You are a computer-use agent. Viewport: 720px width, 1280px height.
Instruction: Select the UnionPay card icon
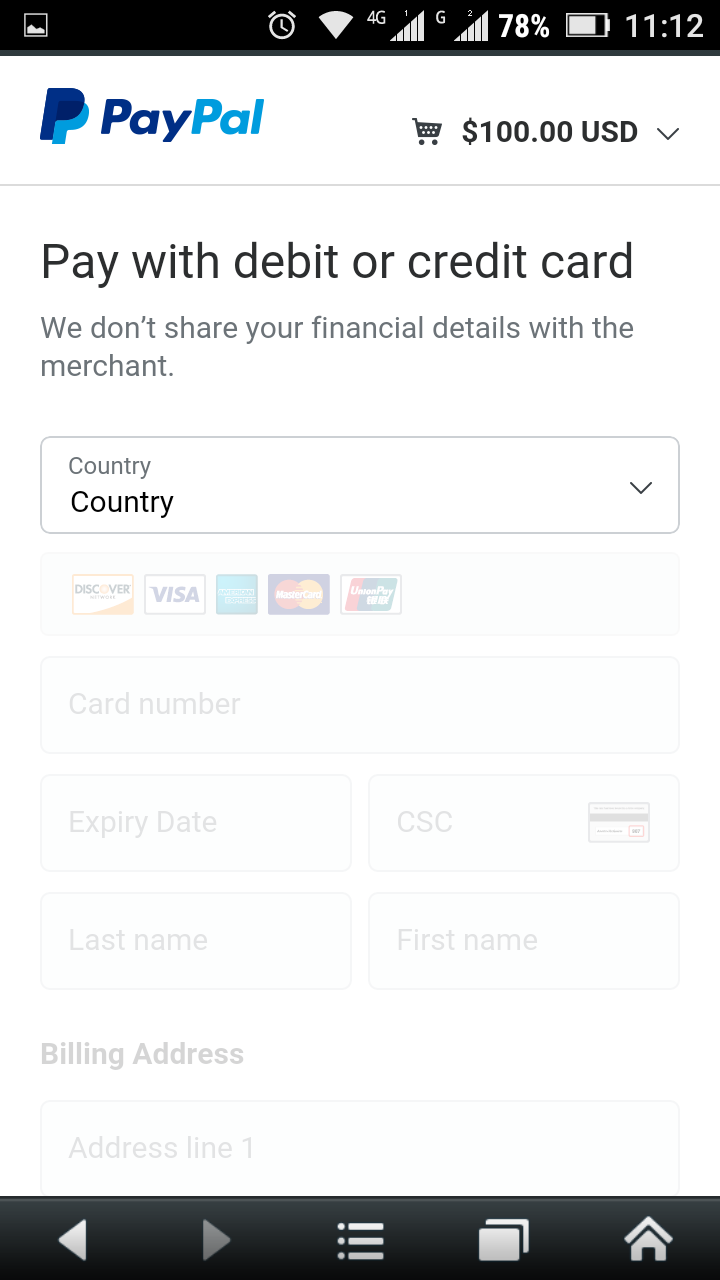[371, 594]
